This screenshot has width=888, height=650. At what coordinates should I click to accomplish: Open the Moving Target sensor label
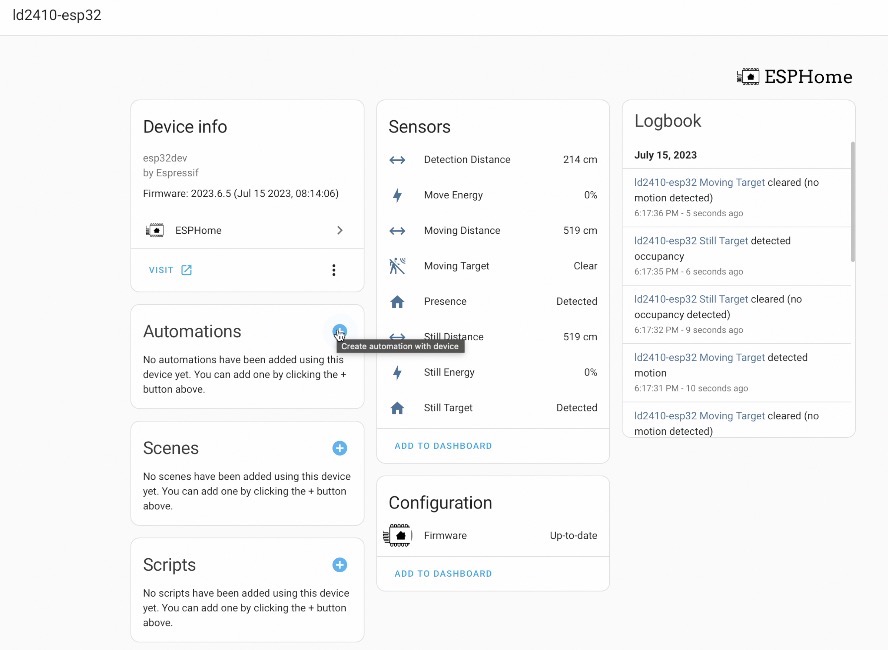click(x=456, y=266)
